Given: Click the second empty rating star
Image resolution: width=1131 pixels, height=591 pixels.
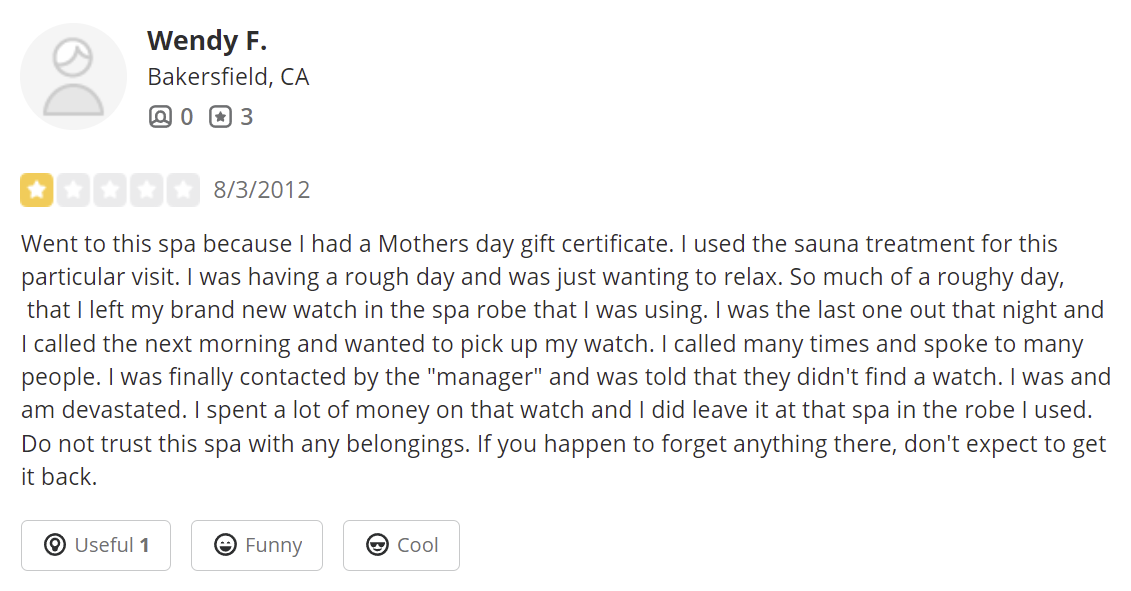Looking at the screenshot, I should pyautogui.click(x=73, y=190).
